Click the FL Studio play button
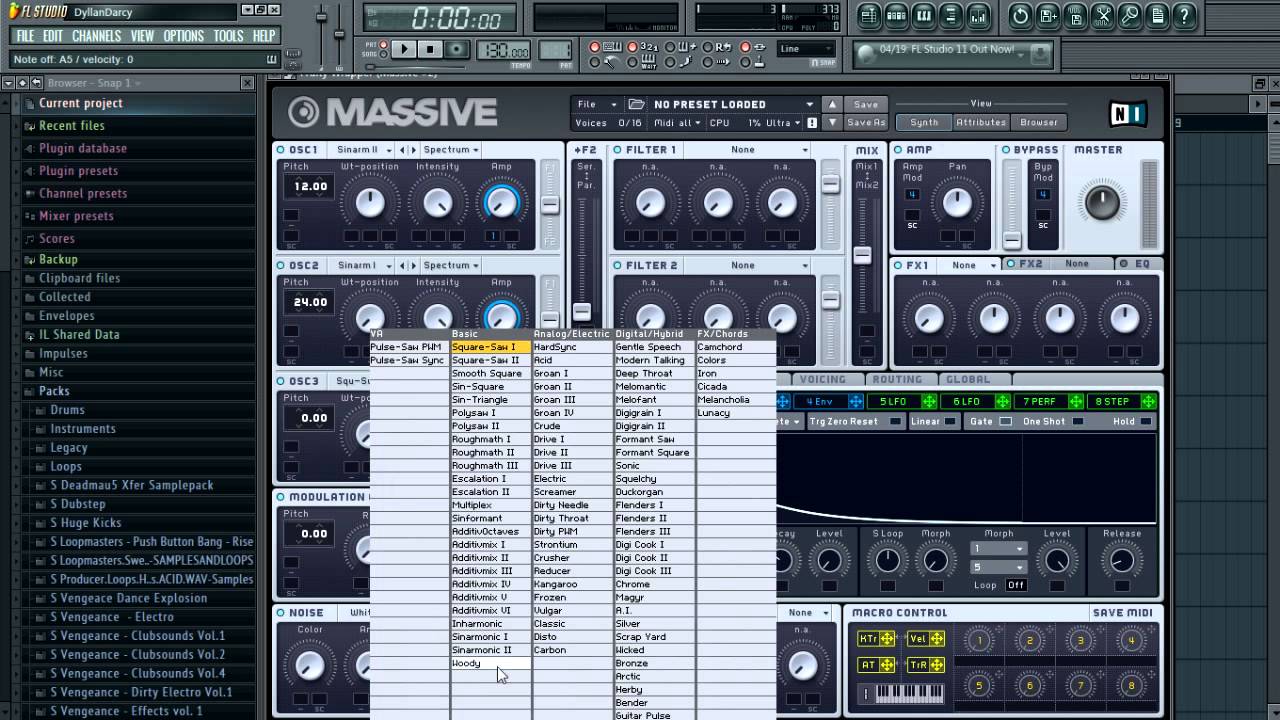The height and width of the screenshot is (720, 1280). (404, 49)
